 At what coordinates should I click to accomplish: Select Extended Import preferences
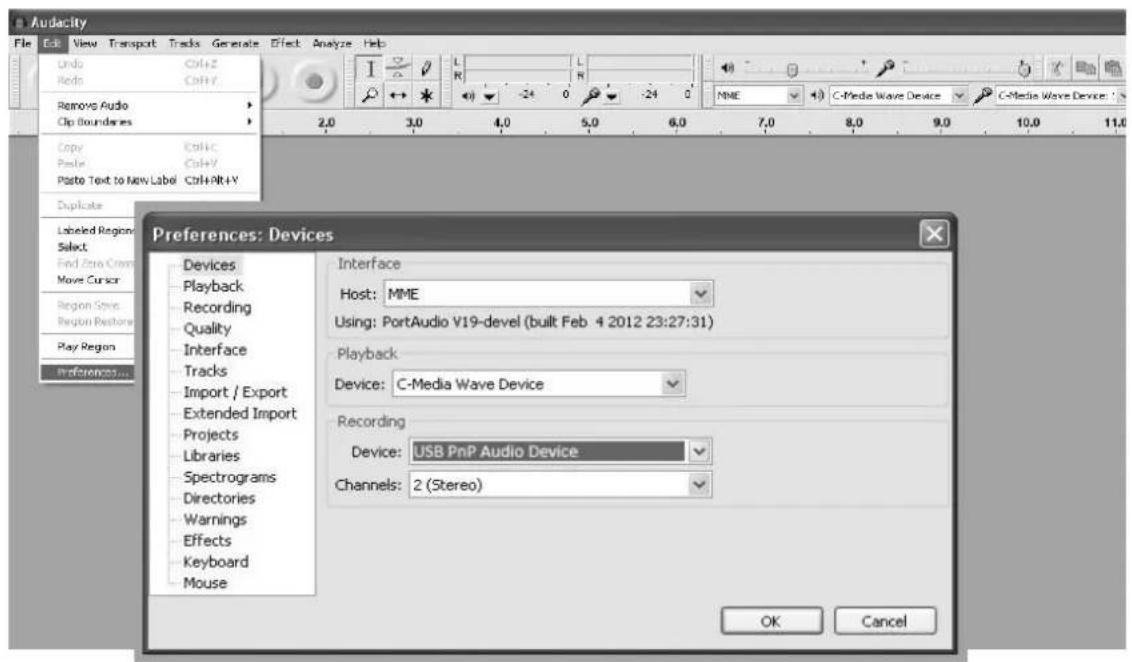coord(240,413)
